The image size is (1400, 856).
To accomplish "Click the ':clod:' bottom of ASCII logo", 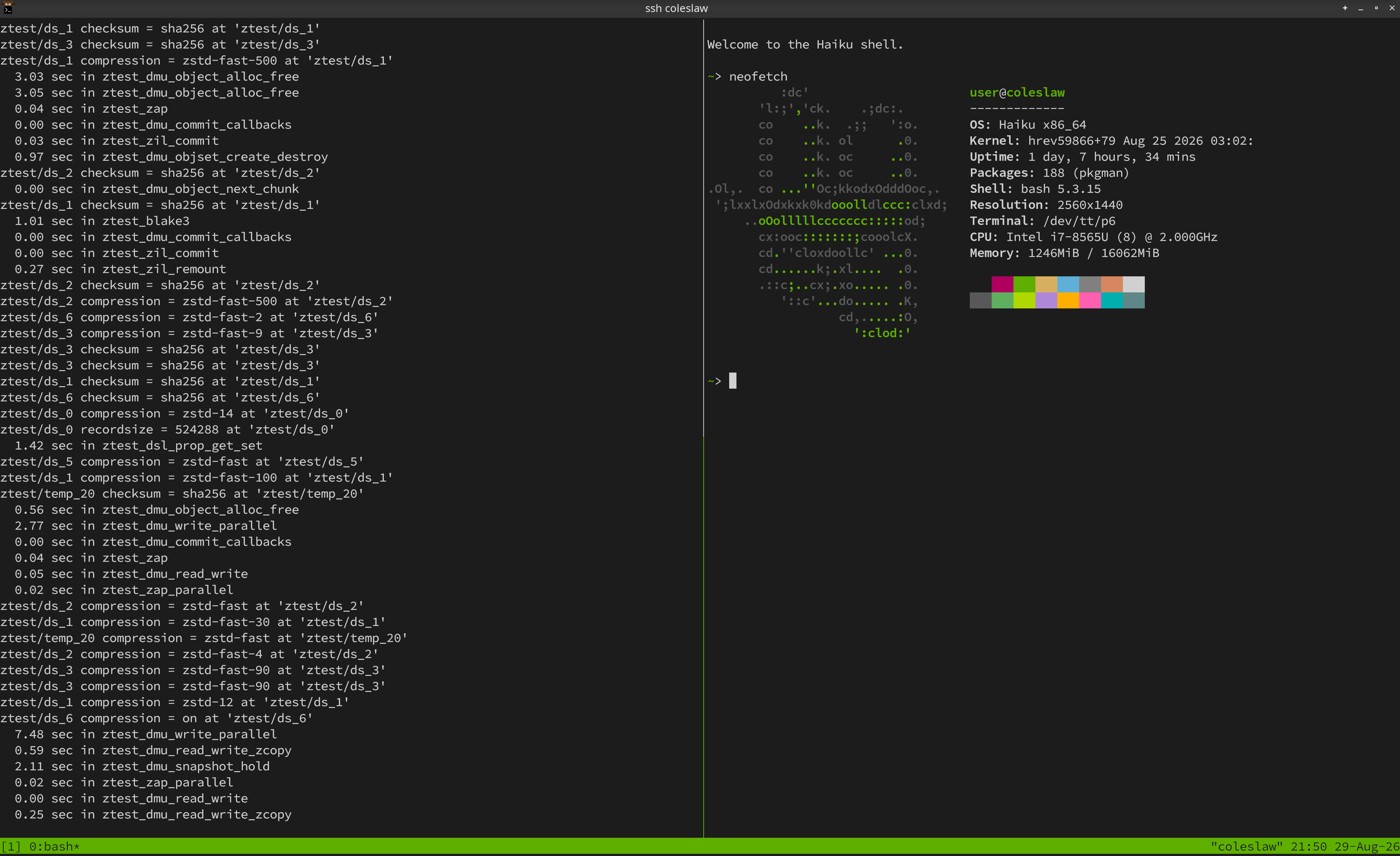I will tap(882, 333).
